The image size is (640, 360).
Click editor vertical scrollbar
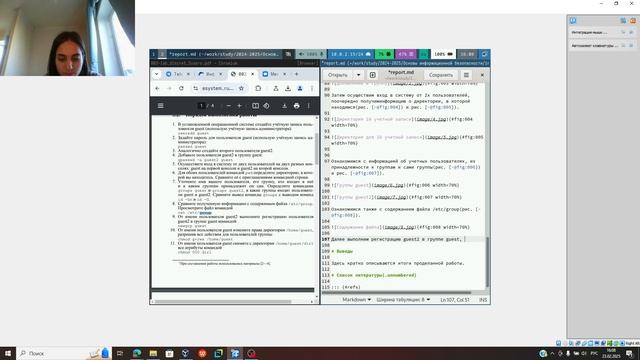[x=487, y=262]
